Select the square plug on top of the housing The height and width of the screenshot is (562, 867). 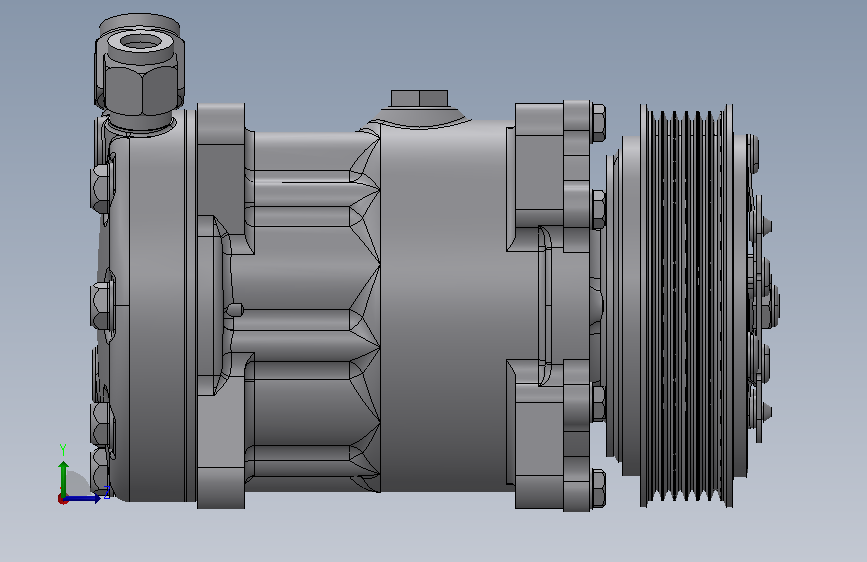419,98
